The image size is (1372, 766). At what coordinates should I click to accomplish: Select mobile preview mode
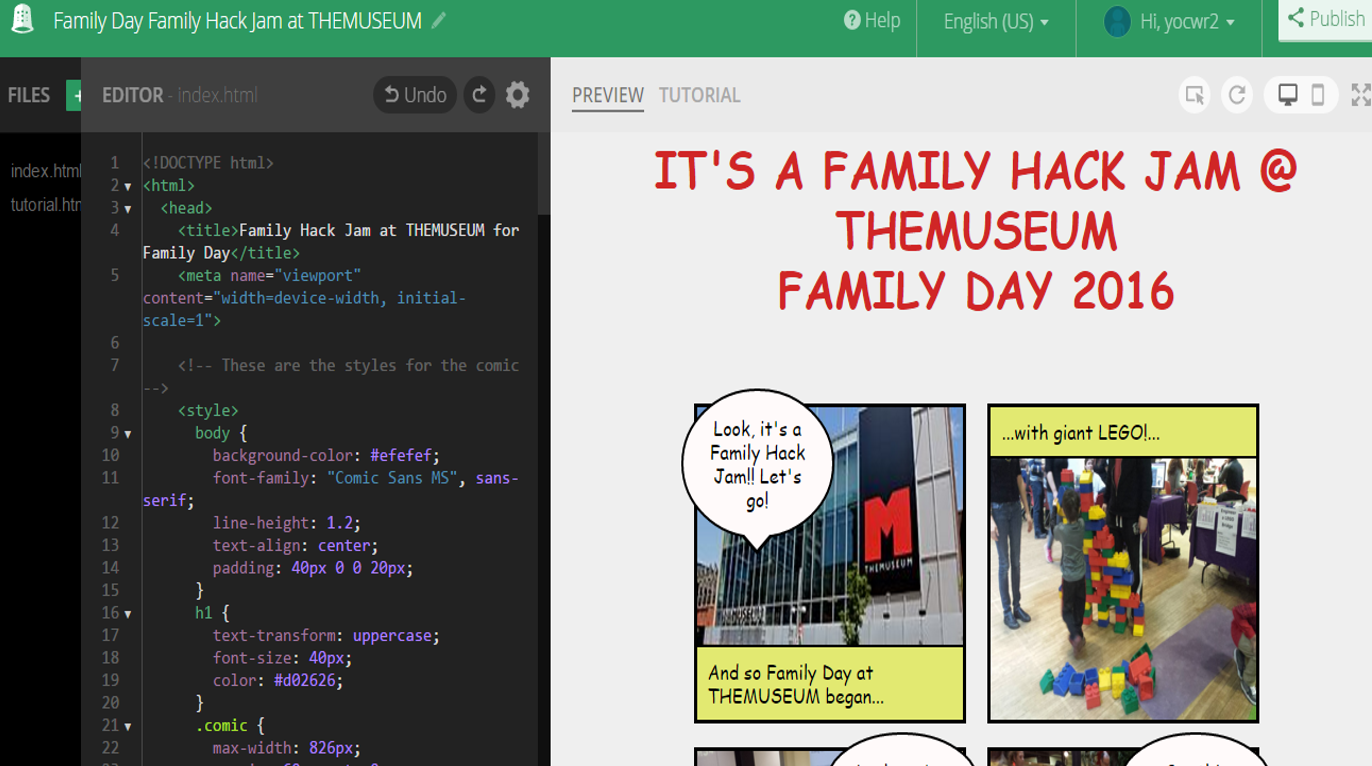pos(1318,95)
